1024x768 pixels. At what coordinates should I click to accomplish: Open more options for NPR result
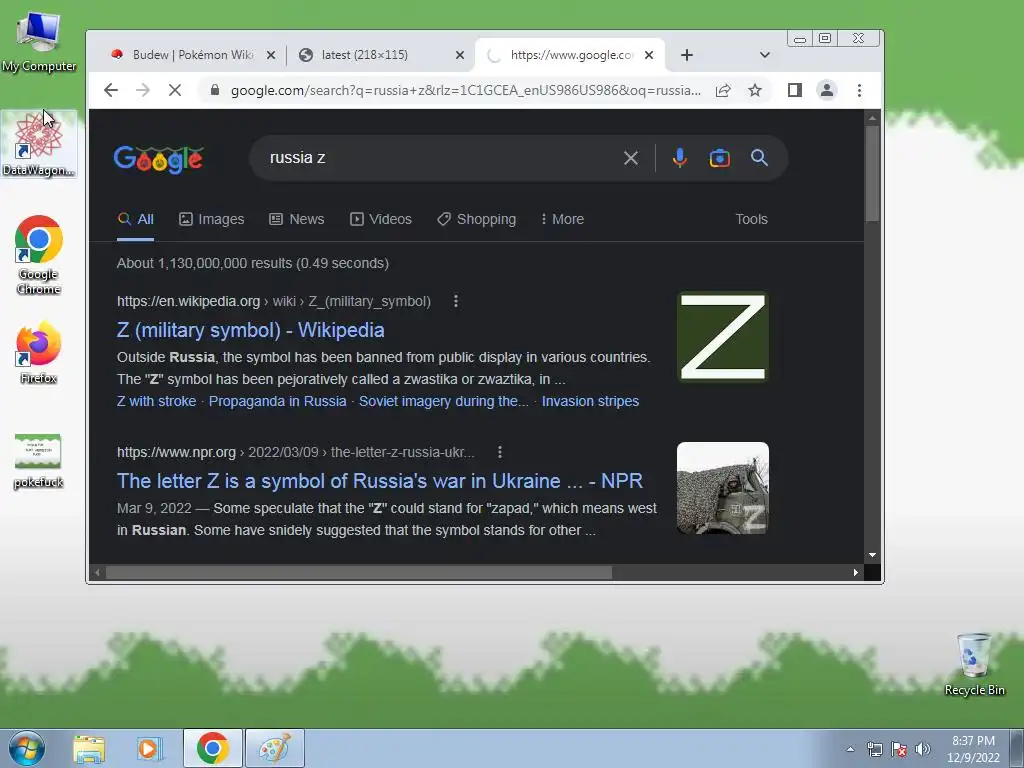[500, 452]
